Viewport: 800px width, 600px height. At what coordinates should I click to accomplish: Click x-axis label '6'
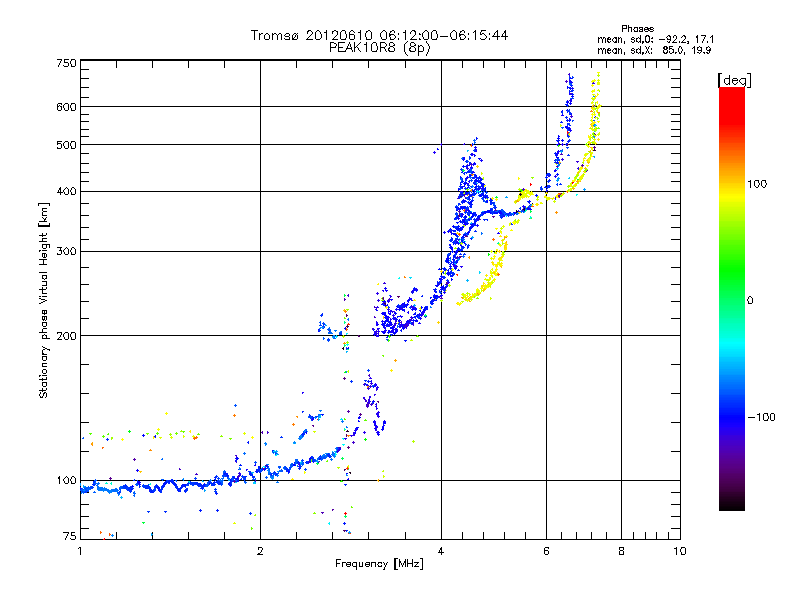tap(546, 552)
